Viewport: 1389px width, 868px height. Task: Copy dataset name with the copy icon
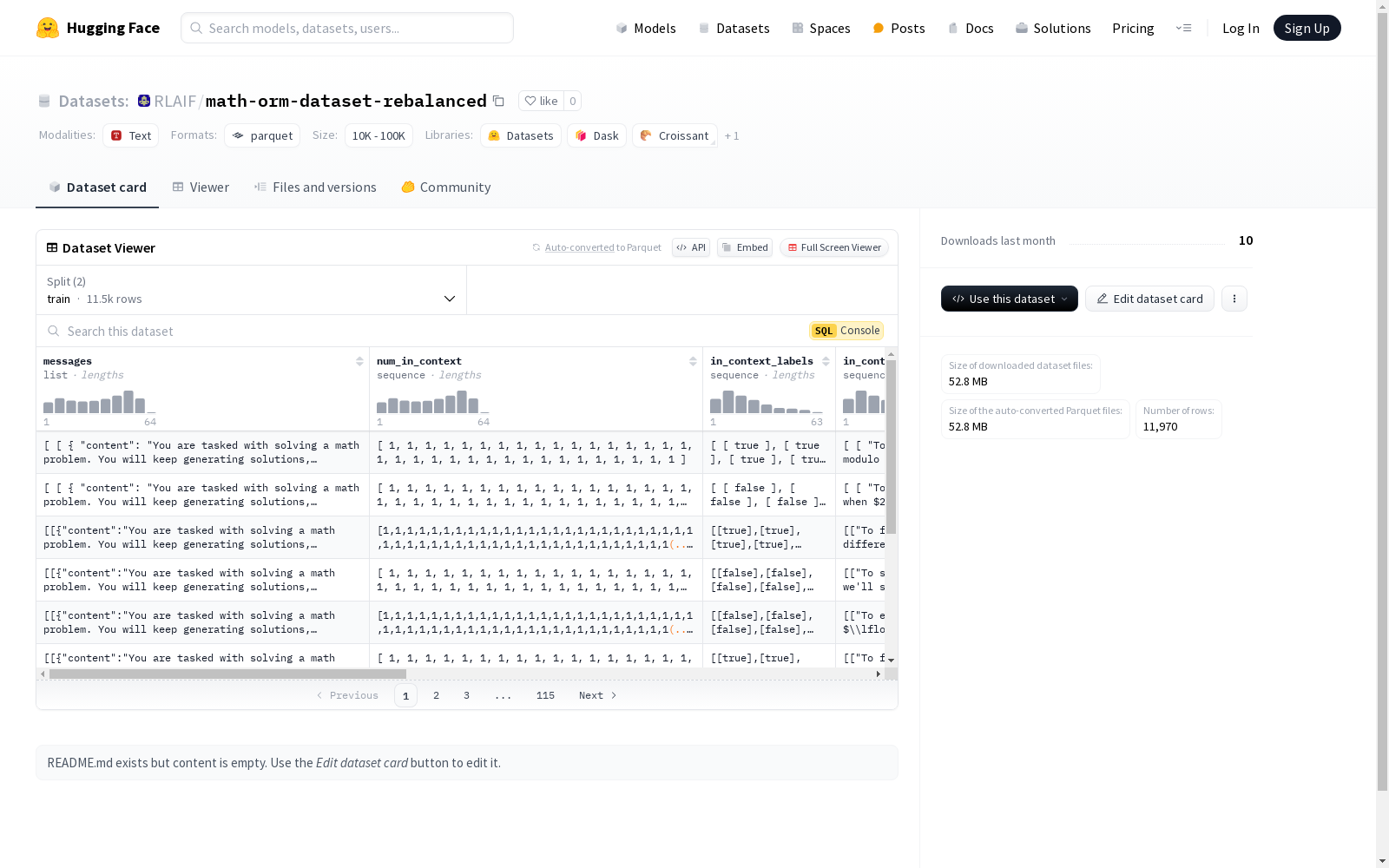(498, 101)
